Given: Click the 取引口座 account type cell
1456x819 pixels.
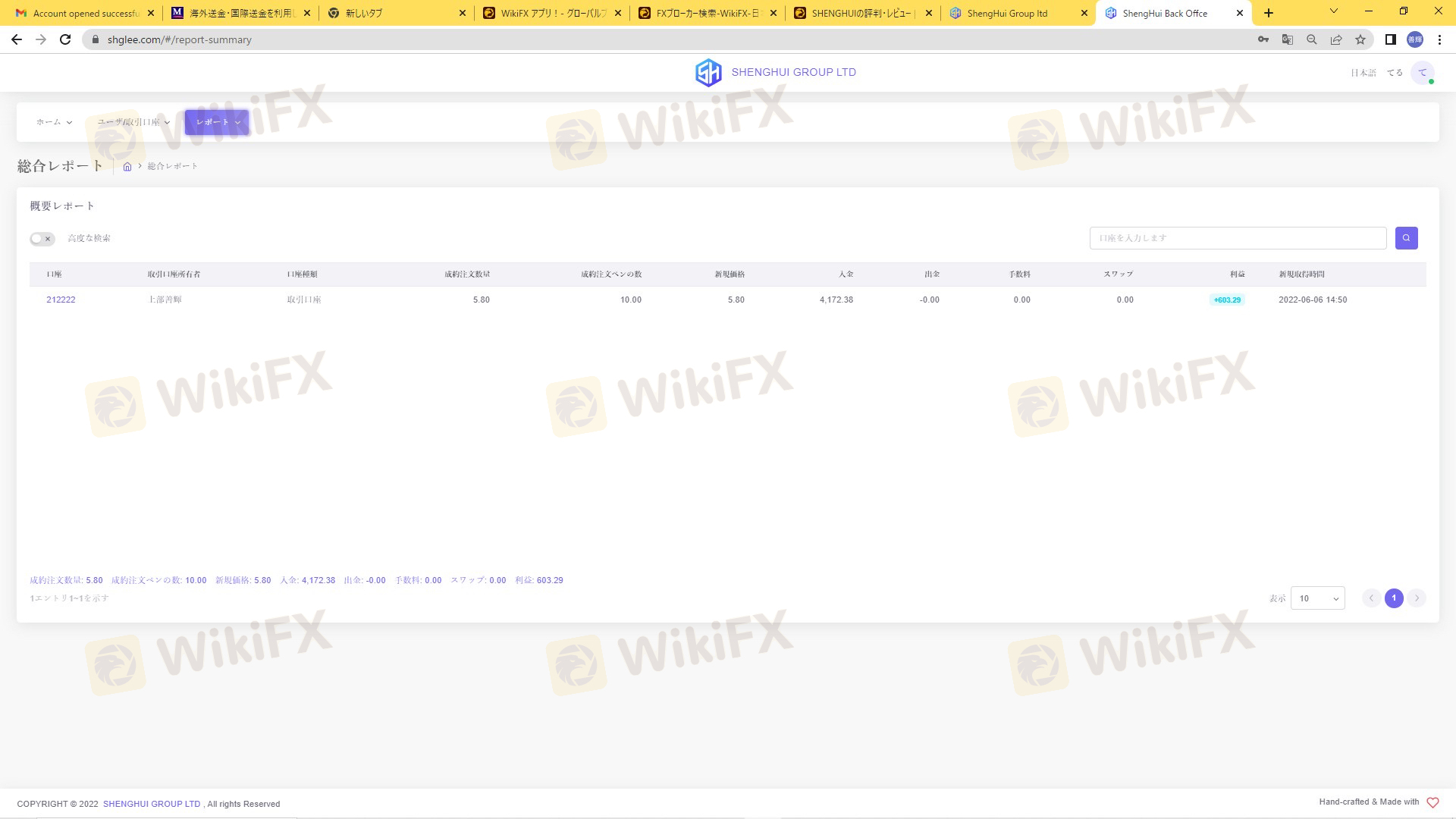Looking at the screenshot, I should tap(304, 300).
